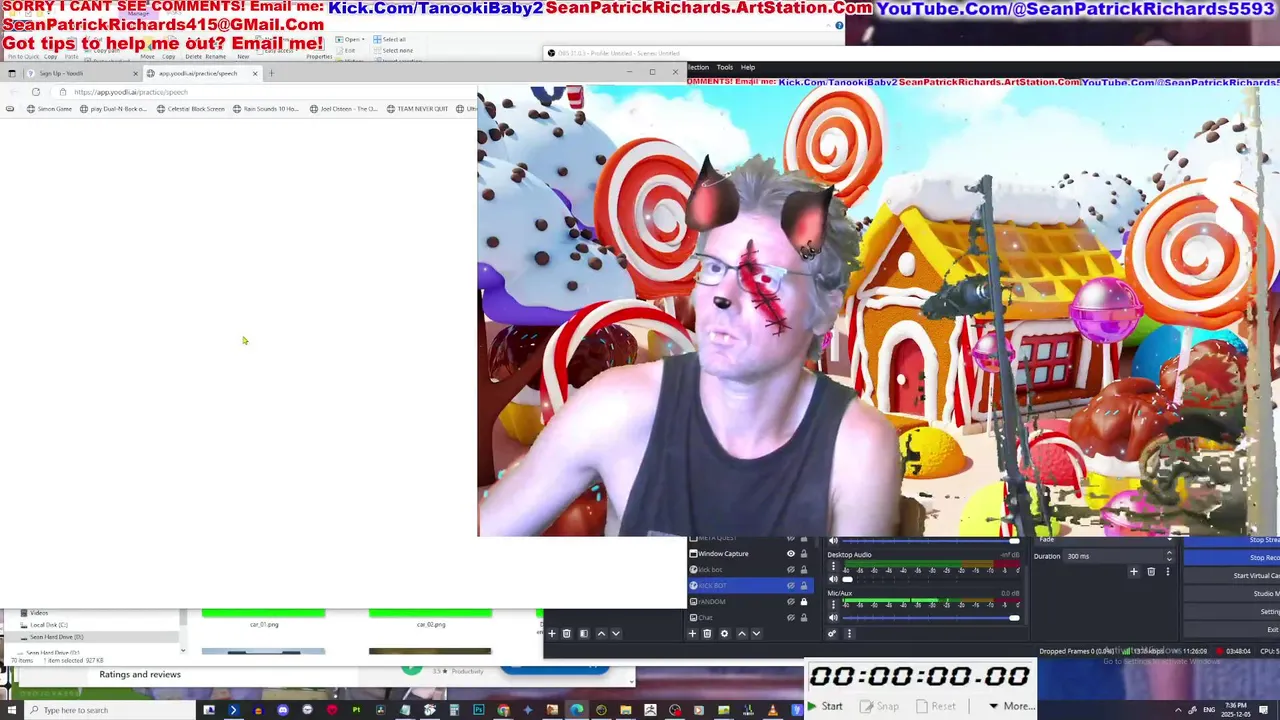The height and width of the screenshot is (720, 1280).
Task: Toggle visibility of selected KICK BOT source
Action: [790, 586]
